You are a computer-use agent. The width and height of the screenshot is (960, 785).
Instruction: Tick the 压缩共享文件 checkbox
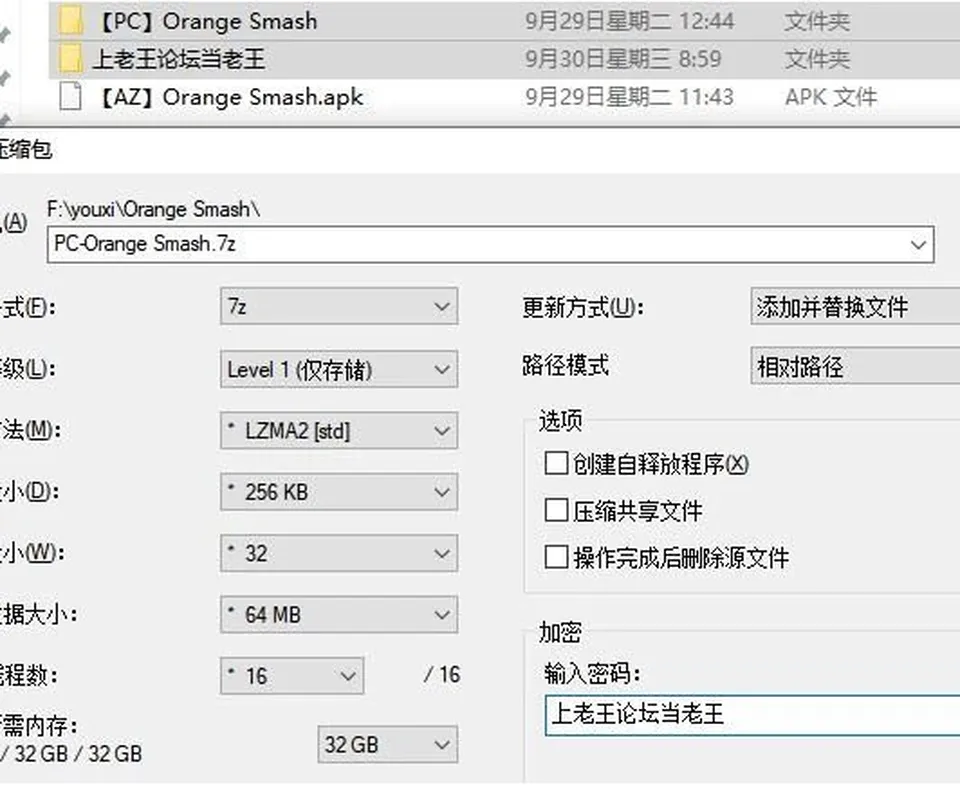pos(556,510)
